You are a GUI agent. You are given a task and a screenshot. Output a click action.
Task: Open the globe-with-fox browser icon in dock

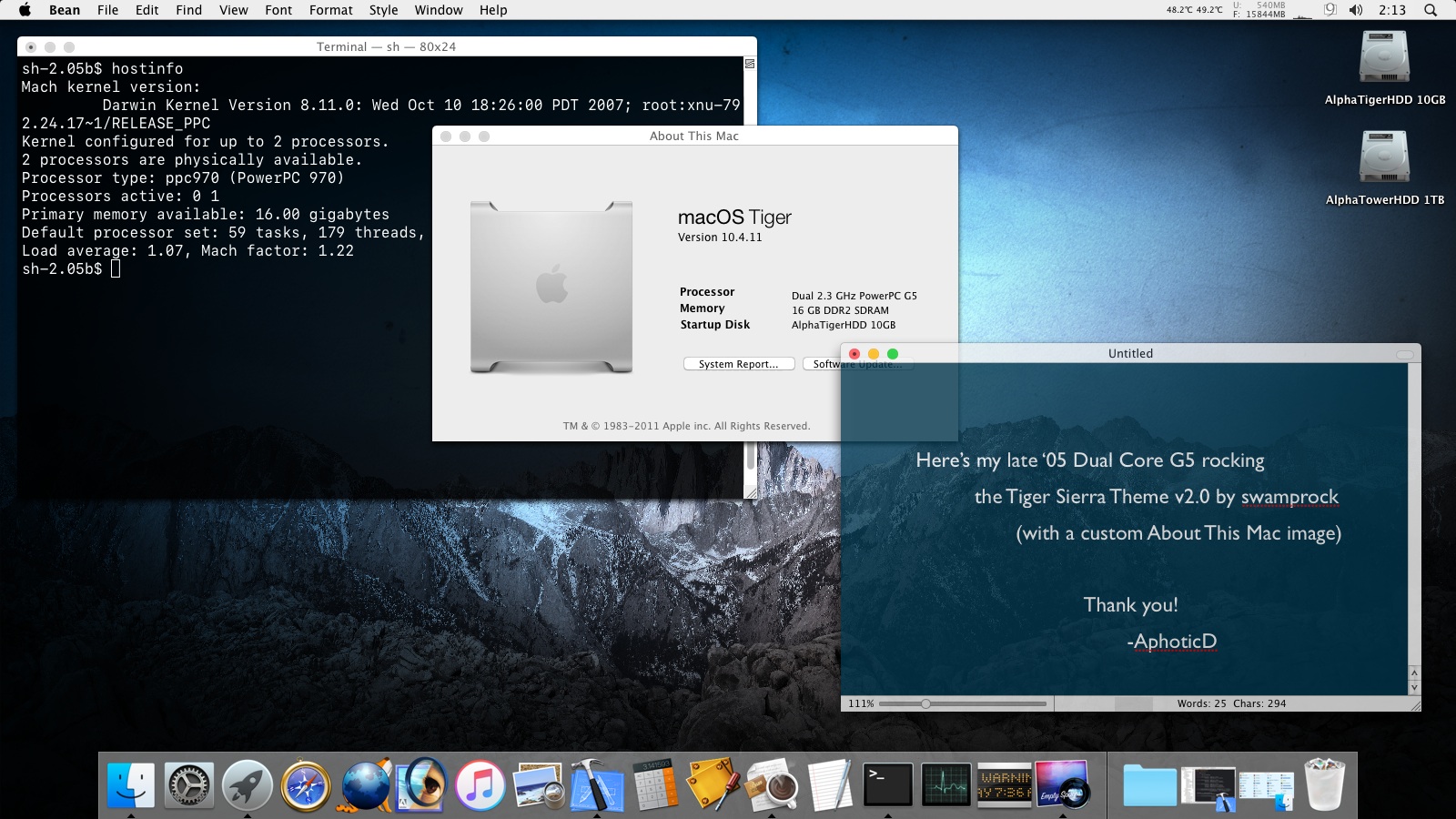365,784
